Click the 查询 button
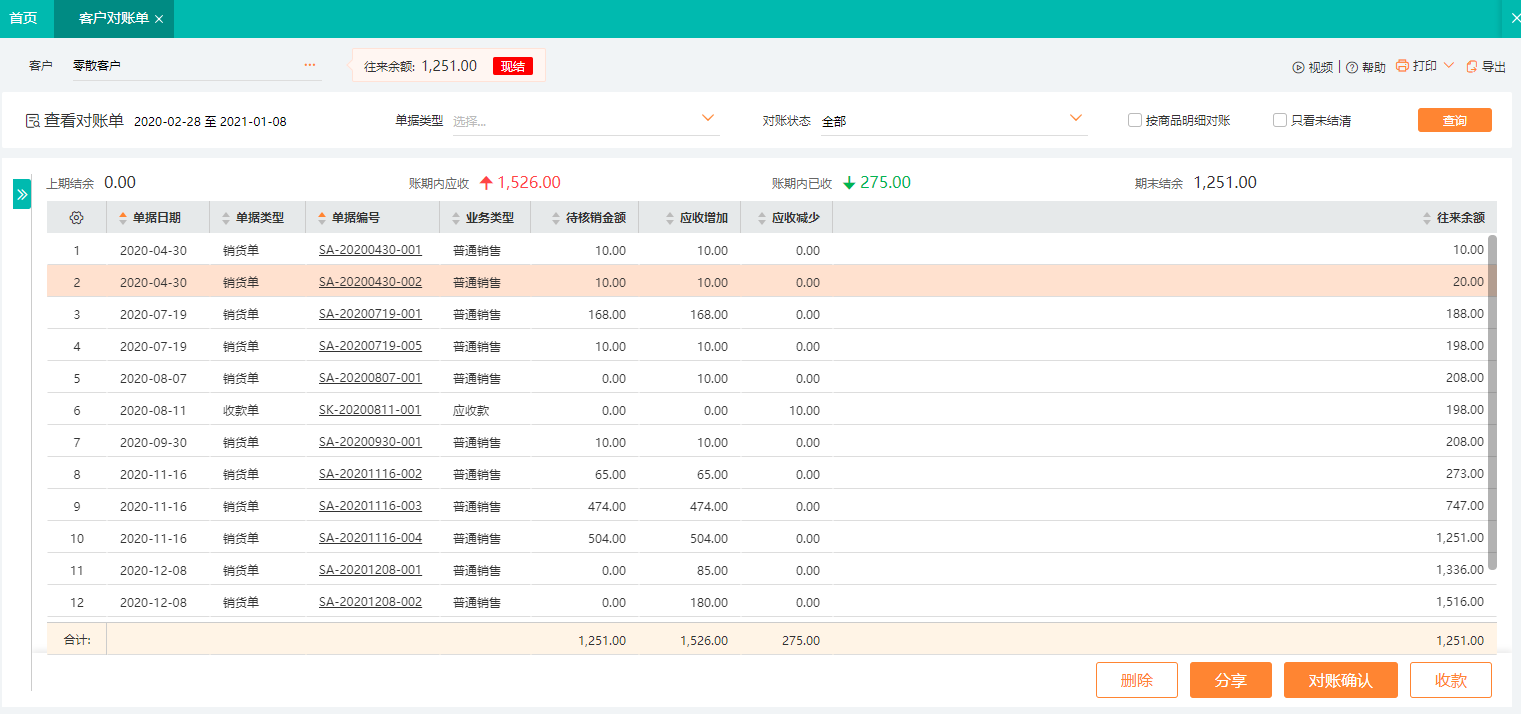This screenshot has width=1521, height=714. [1454, 120]
